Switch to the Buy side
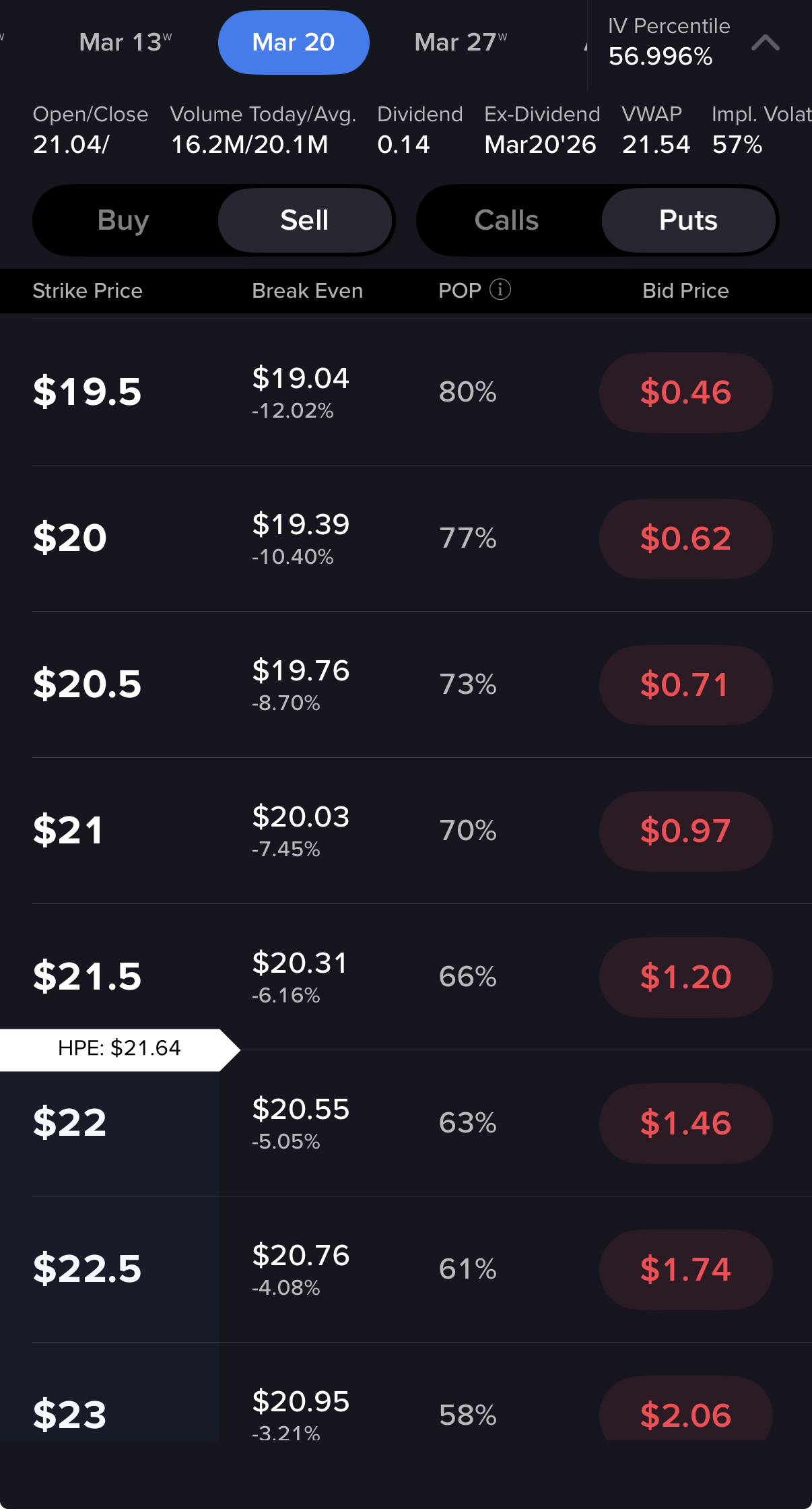812x1509 pixels. (x=123, y=220)
